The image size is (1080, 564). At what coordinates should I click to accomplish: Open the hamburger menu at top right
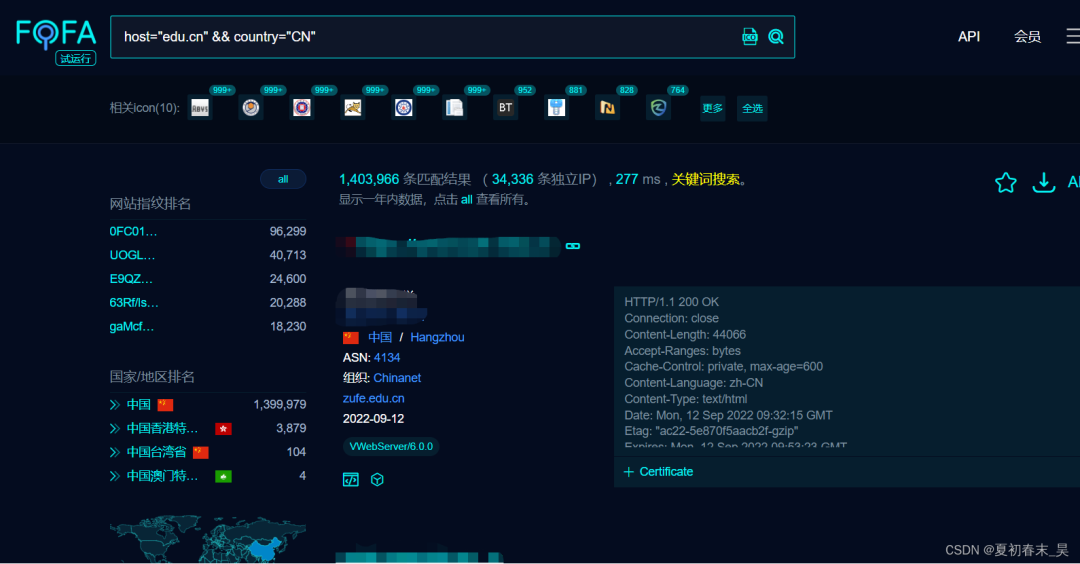click(1072, 36)
